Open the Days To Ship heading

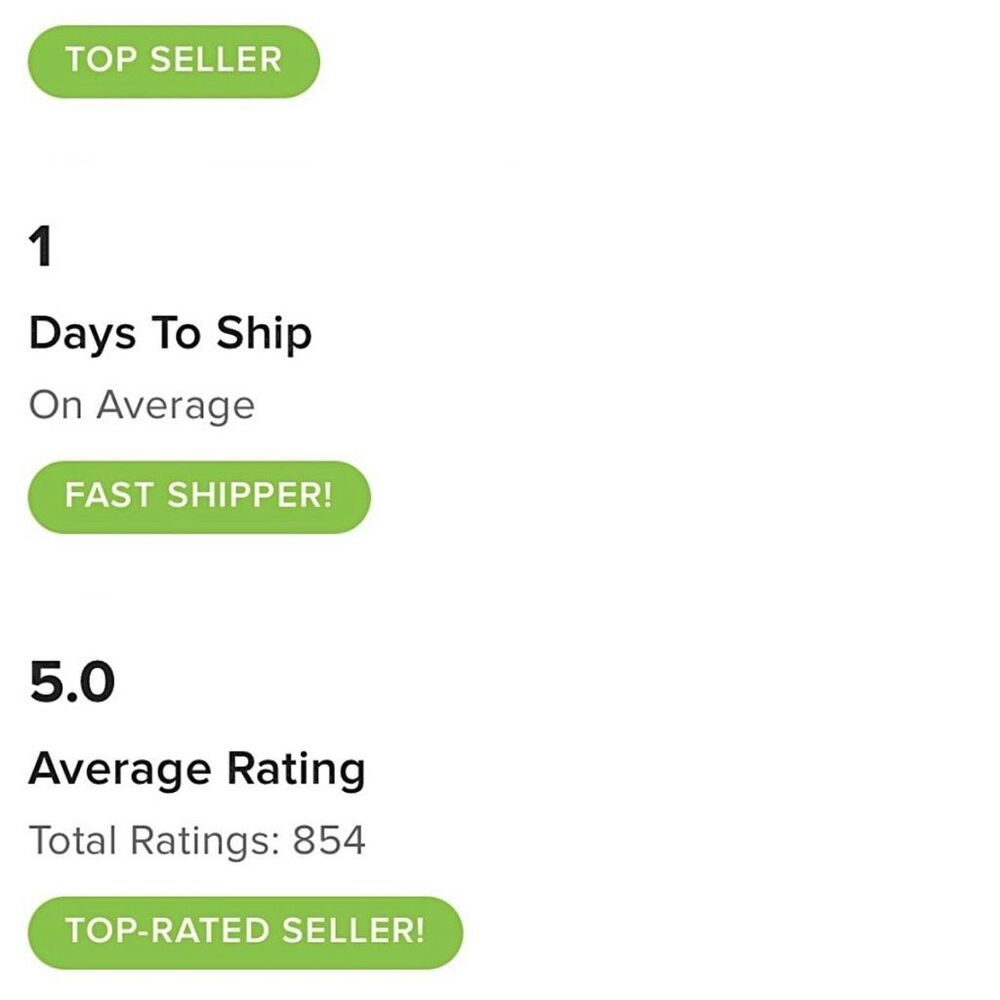coord(170,334)
